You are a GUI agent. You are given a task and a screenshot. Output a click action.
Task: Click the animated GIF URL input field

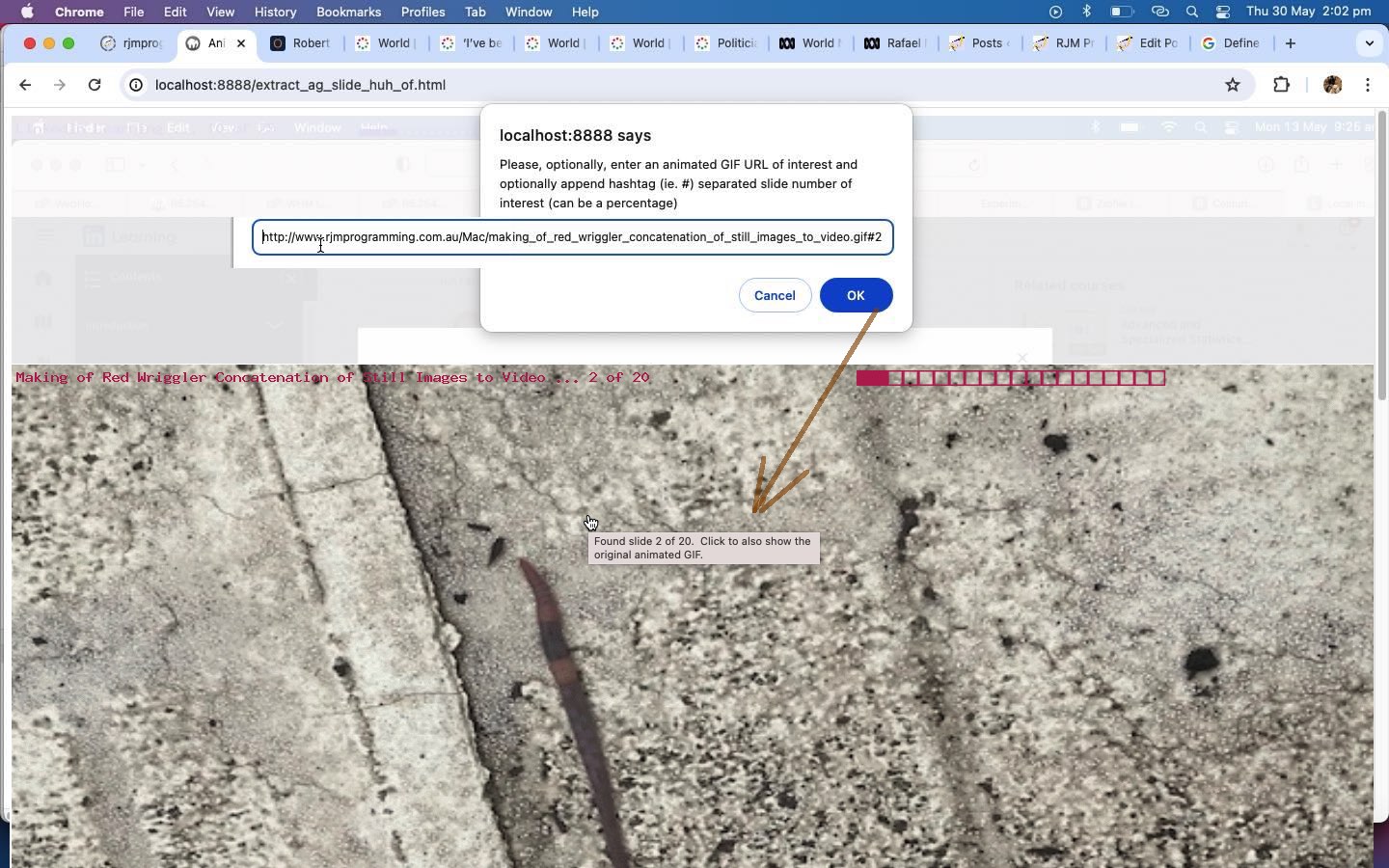573,237
